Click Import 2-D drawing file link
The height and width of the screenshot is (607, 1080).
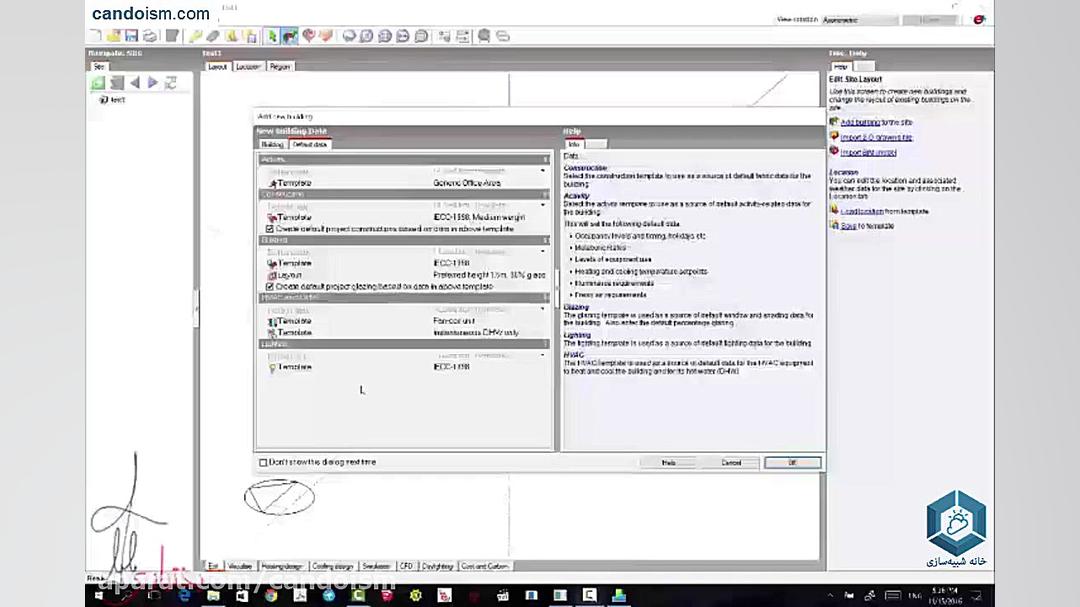pos(876,137)
